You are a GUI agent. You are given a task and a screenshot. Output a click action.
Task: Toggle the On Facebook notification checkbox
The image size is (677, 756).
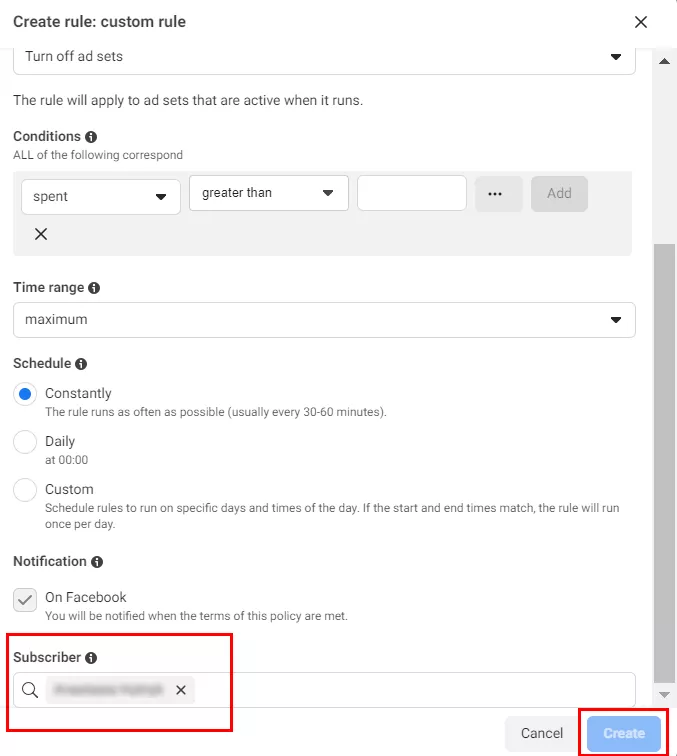[x=25, y=600]
